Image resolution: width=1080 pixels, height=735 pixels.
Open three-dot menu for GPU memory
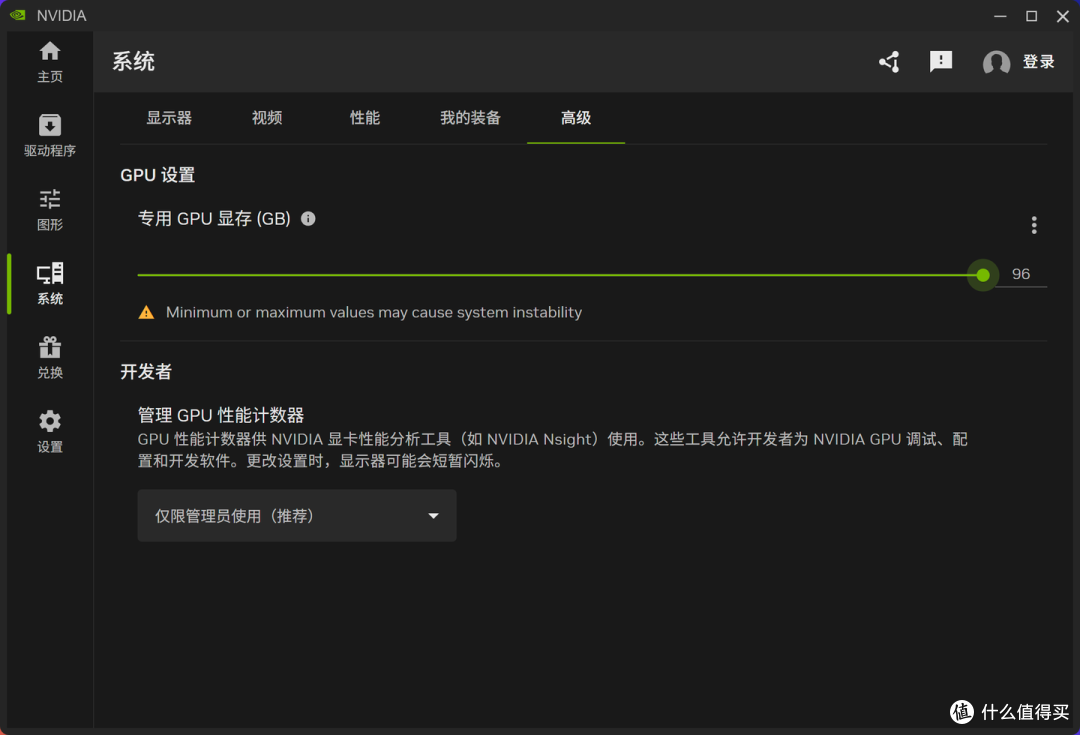point(1034,225)
